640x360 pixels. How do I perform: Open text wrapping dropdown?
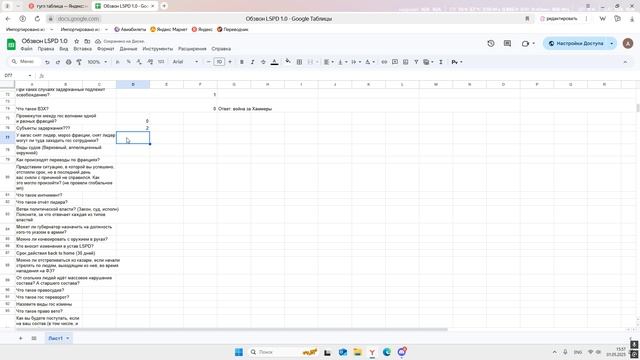356,62
